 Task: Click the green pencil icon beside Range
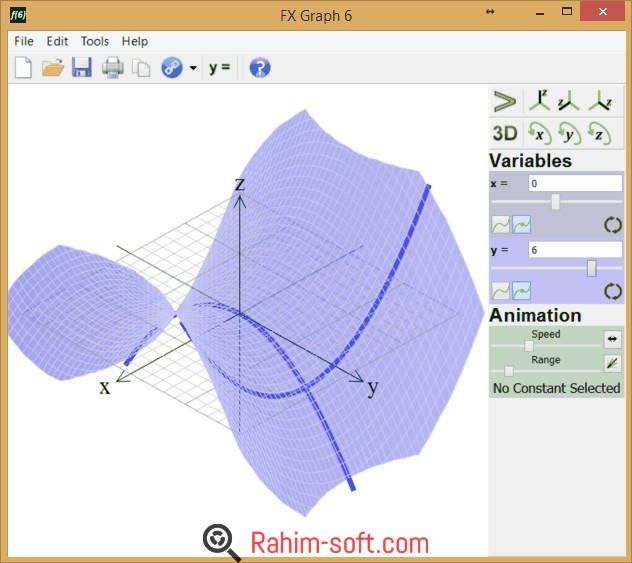pos(612,364)
